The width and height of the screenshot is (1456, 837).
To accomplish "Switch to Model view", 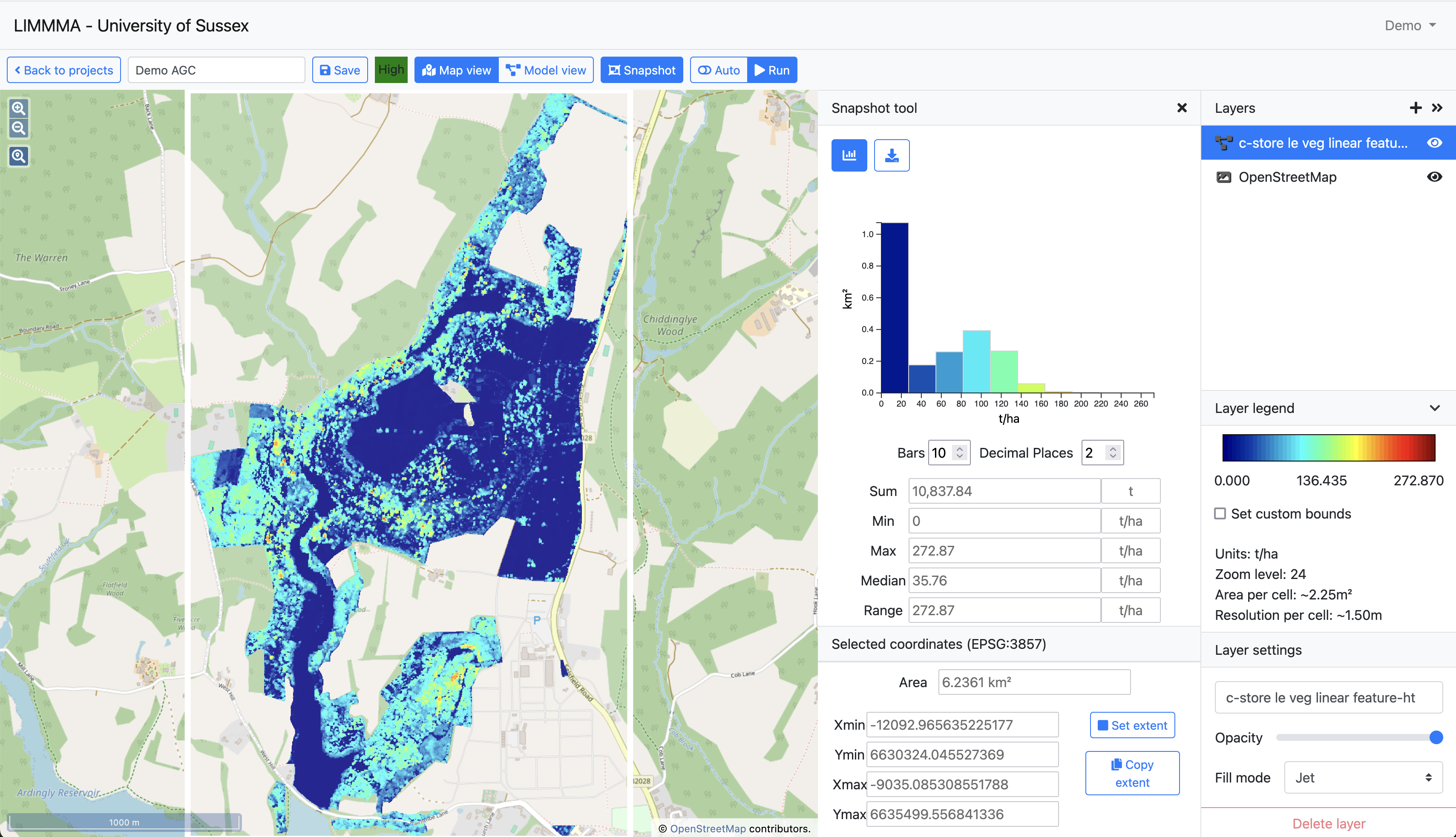I will tap(546, 70).
